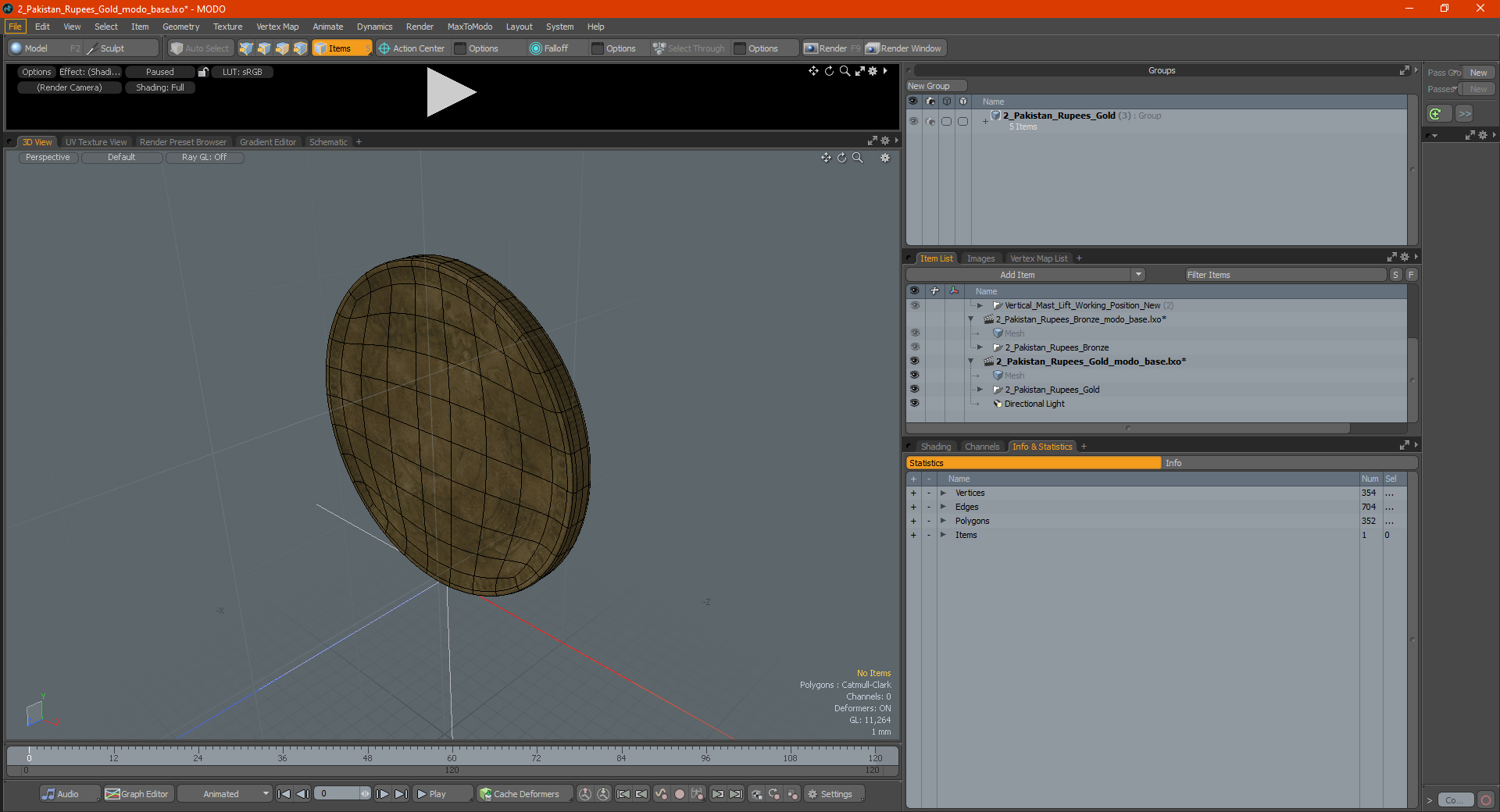Toggle Select Through Options checkbox

(x=740, y=48)
